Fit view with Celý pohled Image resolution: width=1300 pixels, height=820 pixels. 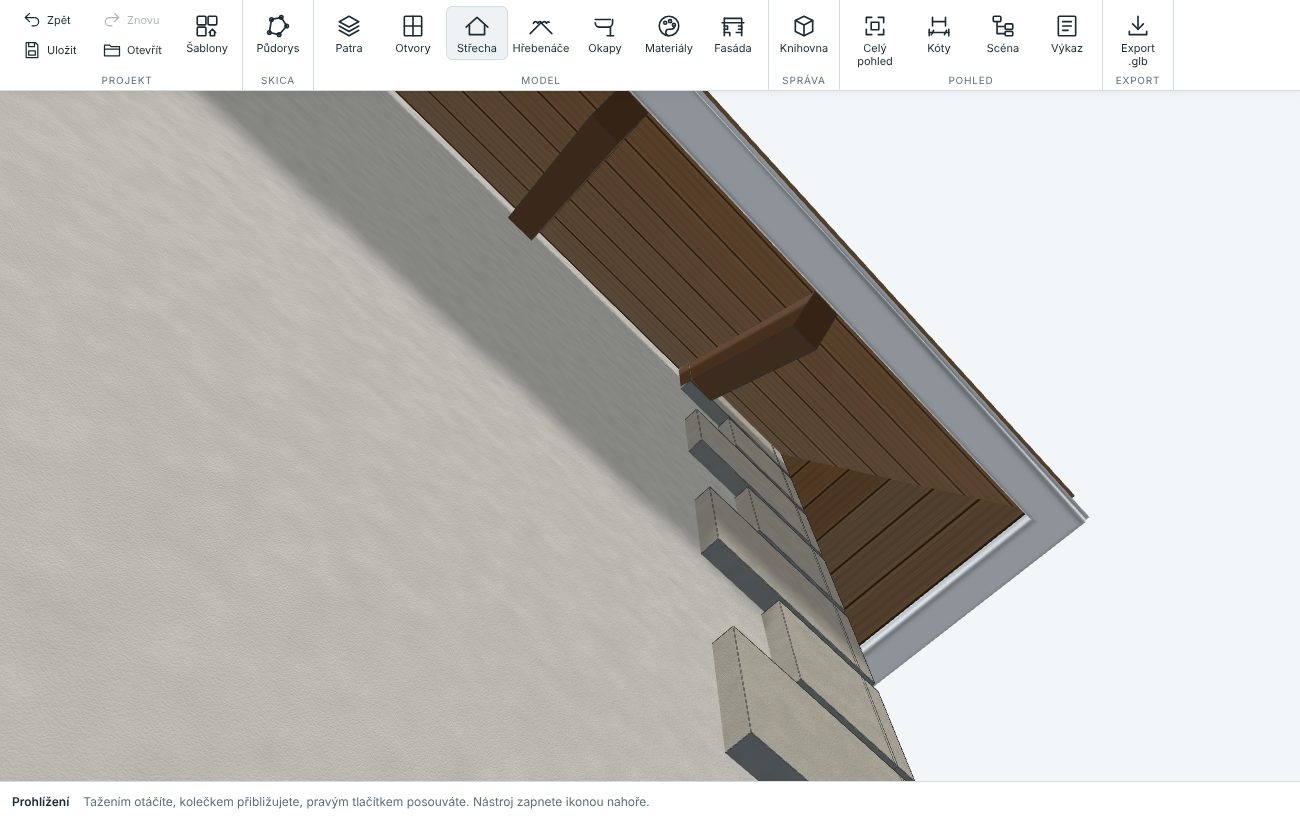tap(875, 40)
